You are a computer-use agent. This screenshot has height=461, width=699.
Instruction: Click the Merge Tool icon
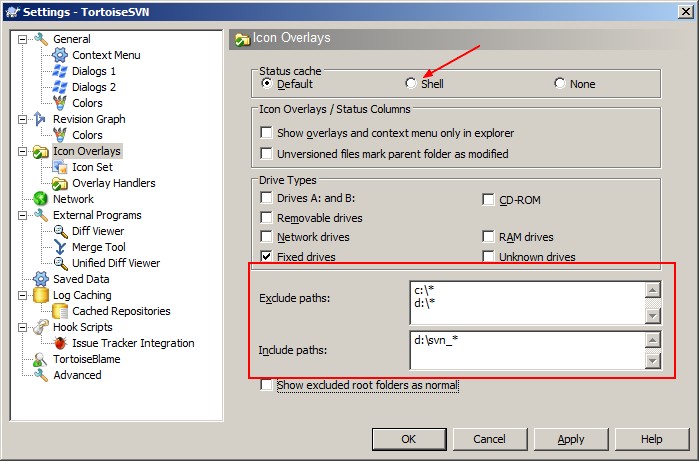click(60, 247)
